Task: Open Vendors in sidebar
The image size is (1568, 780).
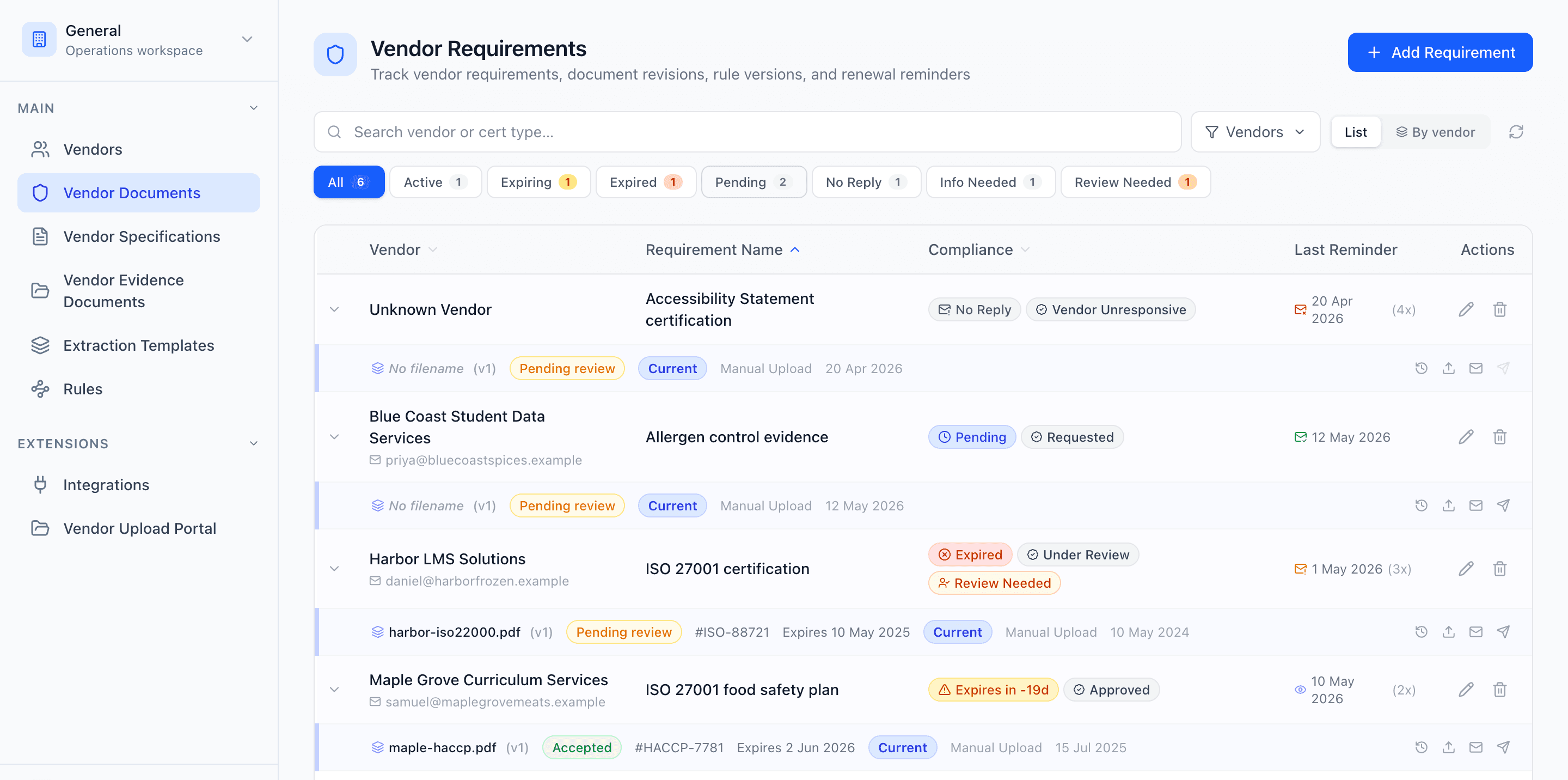Action: [x=139, y=149]
